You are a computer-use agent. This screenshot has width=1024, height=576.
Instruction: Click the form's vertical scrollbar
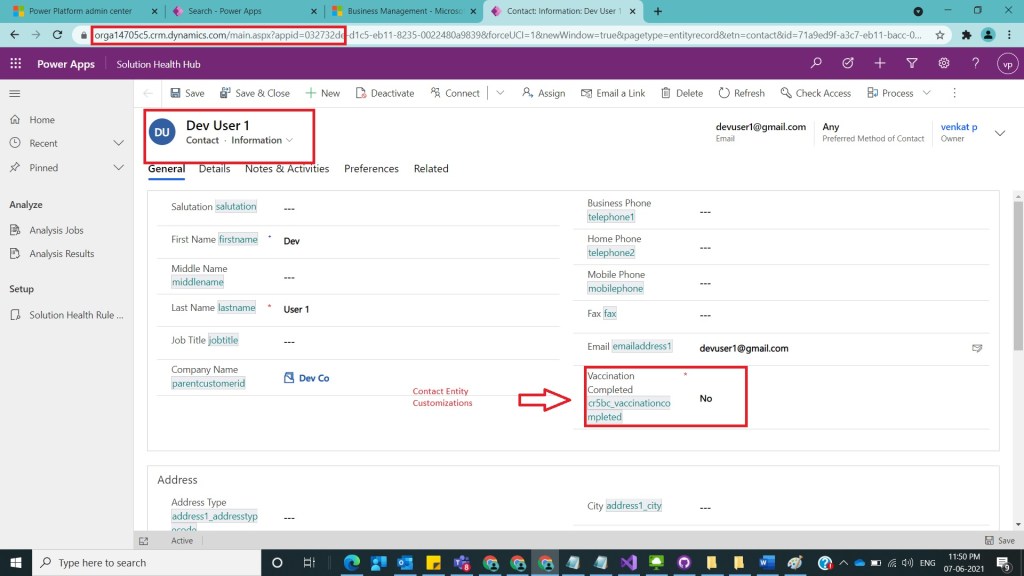(x=1018, y=280)
